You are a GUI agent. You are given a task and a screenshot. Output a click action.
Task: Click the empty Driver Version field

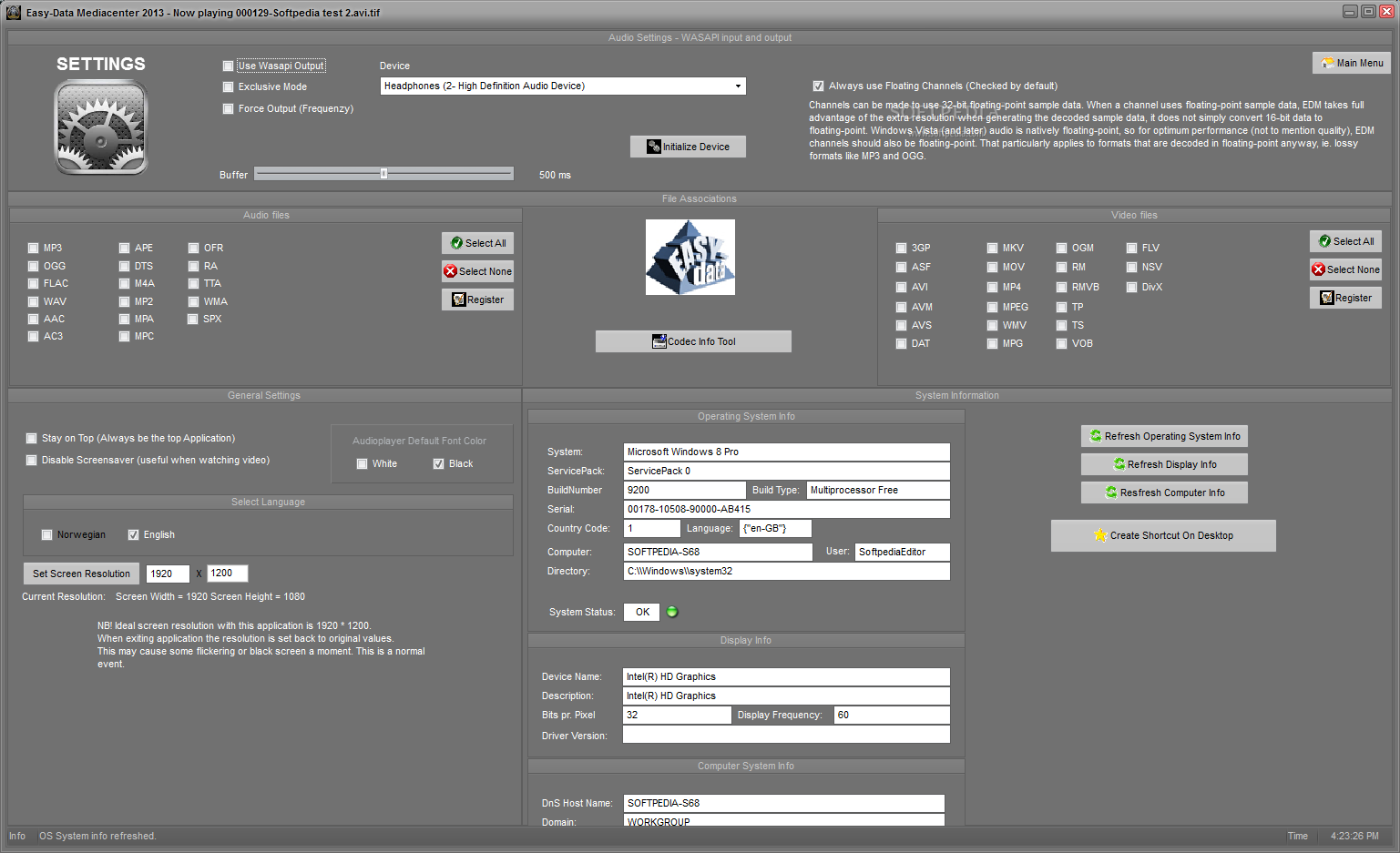pos(787,735)
